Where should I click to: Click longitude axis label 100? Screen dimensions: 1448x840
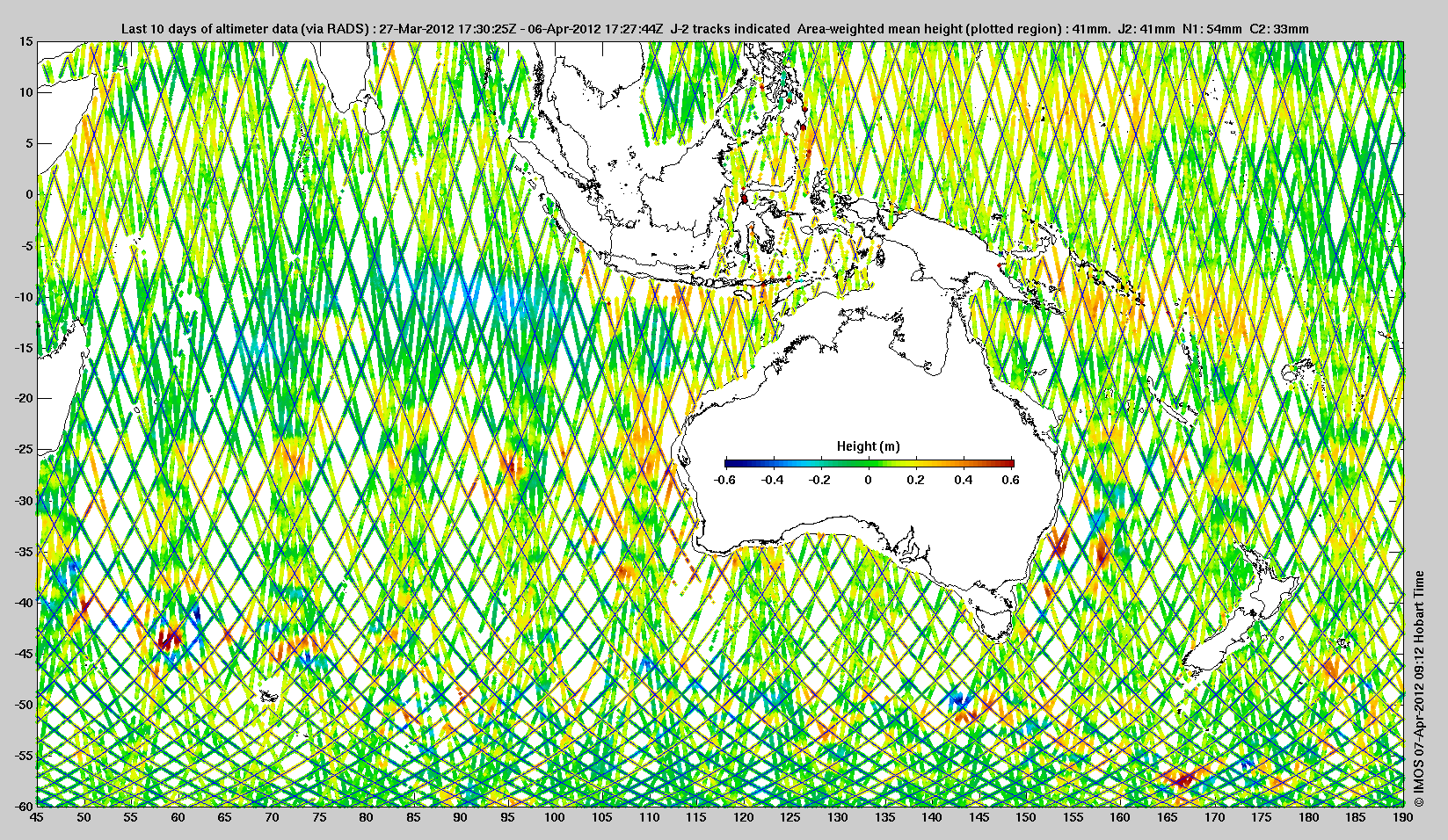[x=554, y=817]
